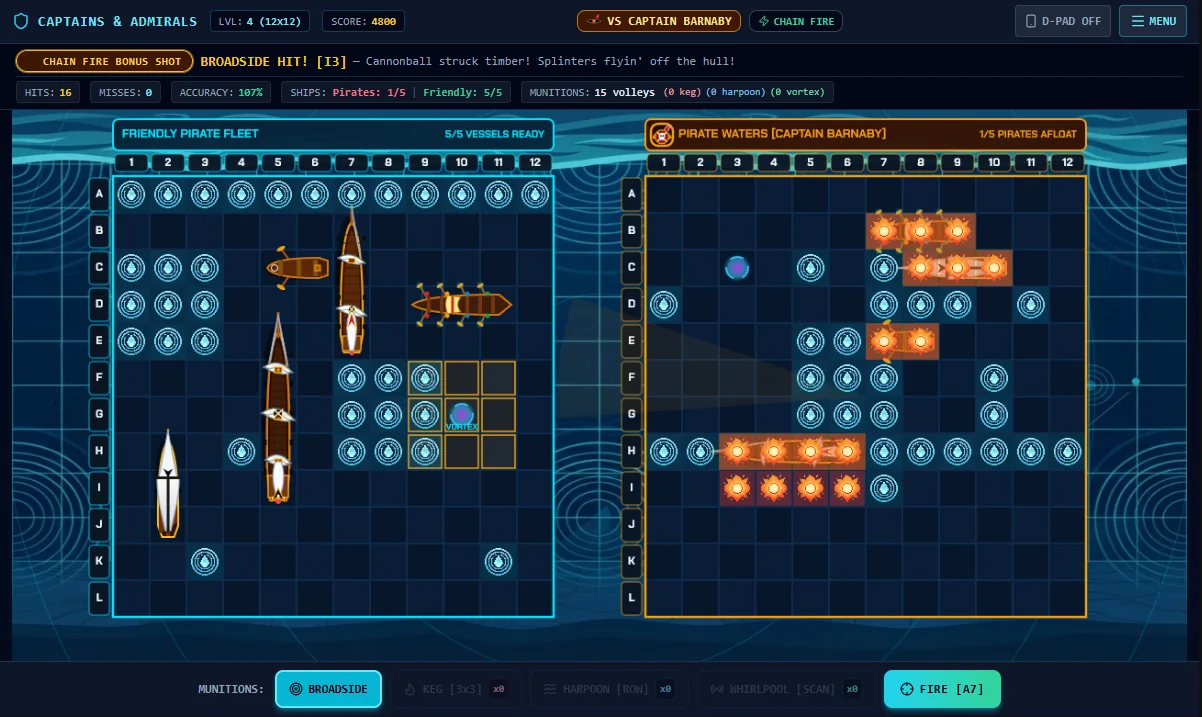Screen dimensions: 1202x717
Task: Fire at A7 with the Fire button
Action: (942, 689)
